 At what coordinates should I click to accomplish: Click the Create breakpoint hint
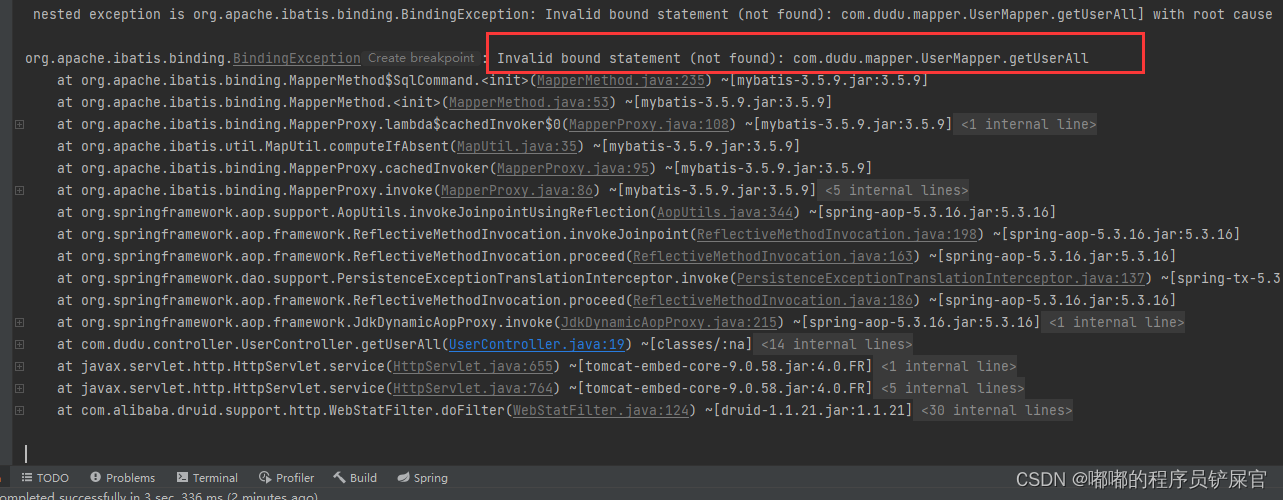pyautogui.click(x=420, y=58)
